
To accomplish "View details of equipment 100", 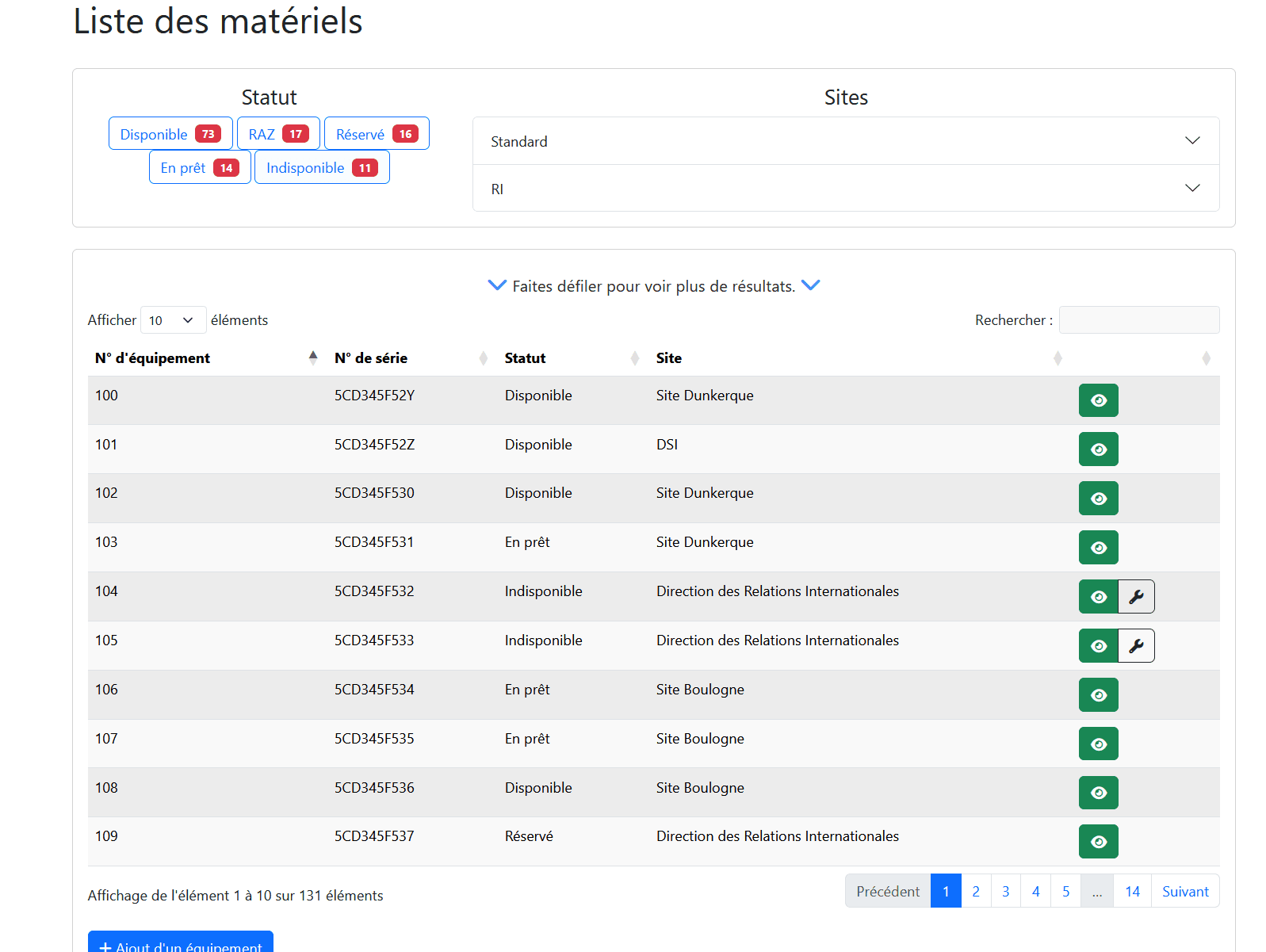I will [x=1098, y=400].
